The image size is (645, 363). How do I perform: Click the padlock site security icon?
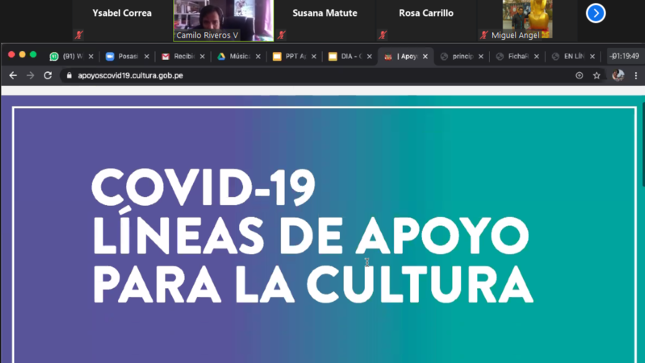(69, 75)
